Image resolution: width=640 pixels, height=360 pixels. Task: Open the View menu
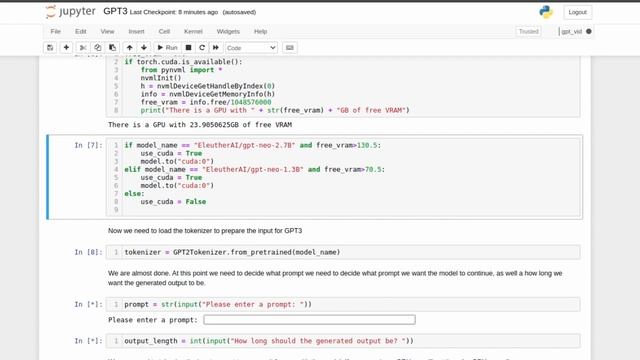[x=107, y=31]
